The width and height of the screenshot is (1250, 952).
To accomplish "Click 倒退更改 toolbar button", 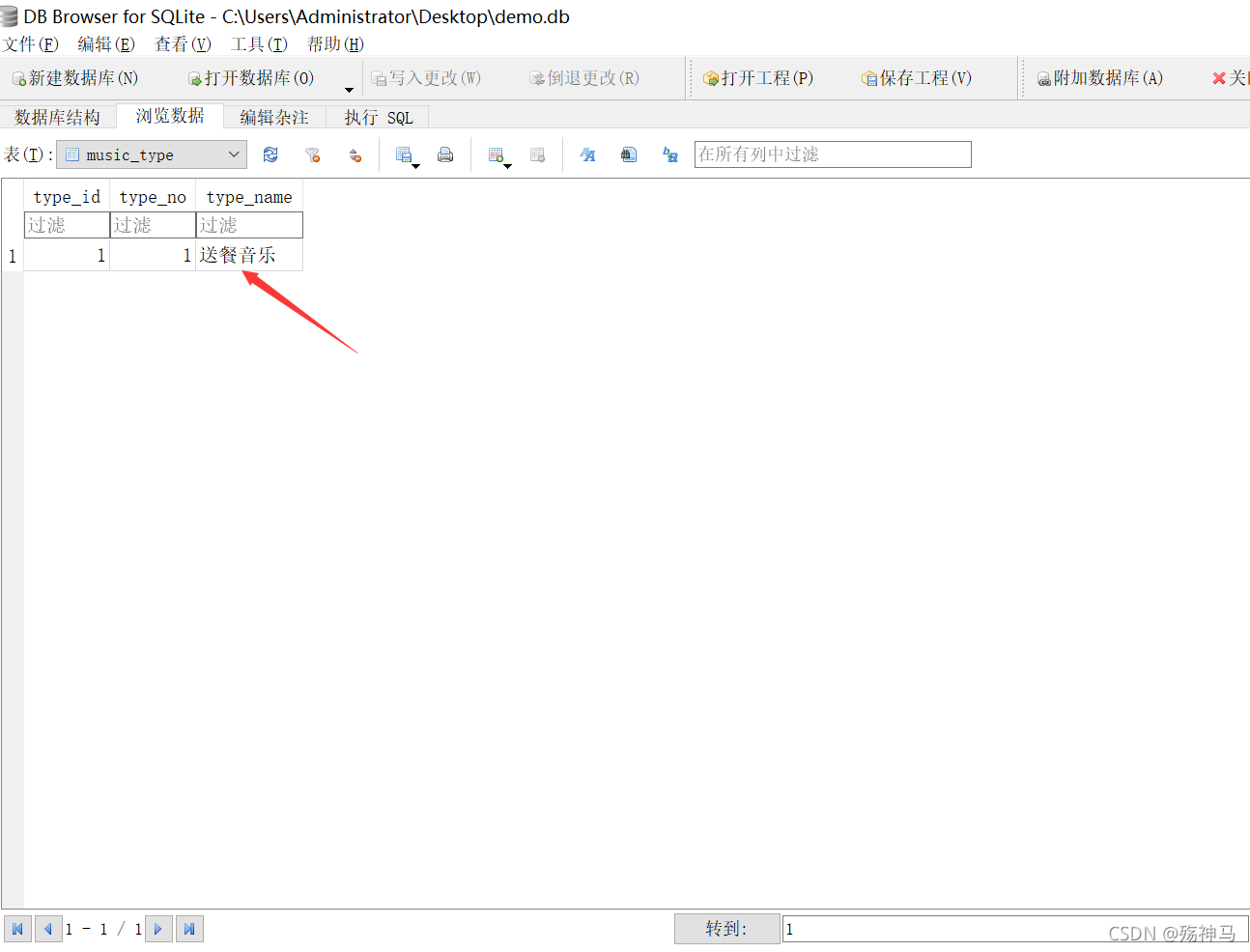I will click(x=584, y=78).
